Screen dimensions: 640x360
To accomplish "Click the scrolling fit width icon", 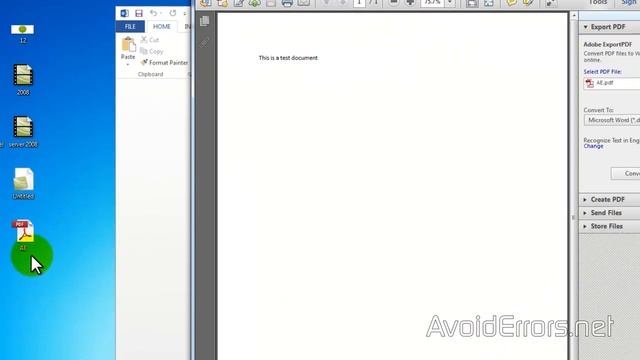I will (x=472, y=3).
